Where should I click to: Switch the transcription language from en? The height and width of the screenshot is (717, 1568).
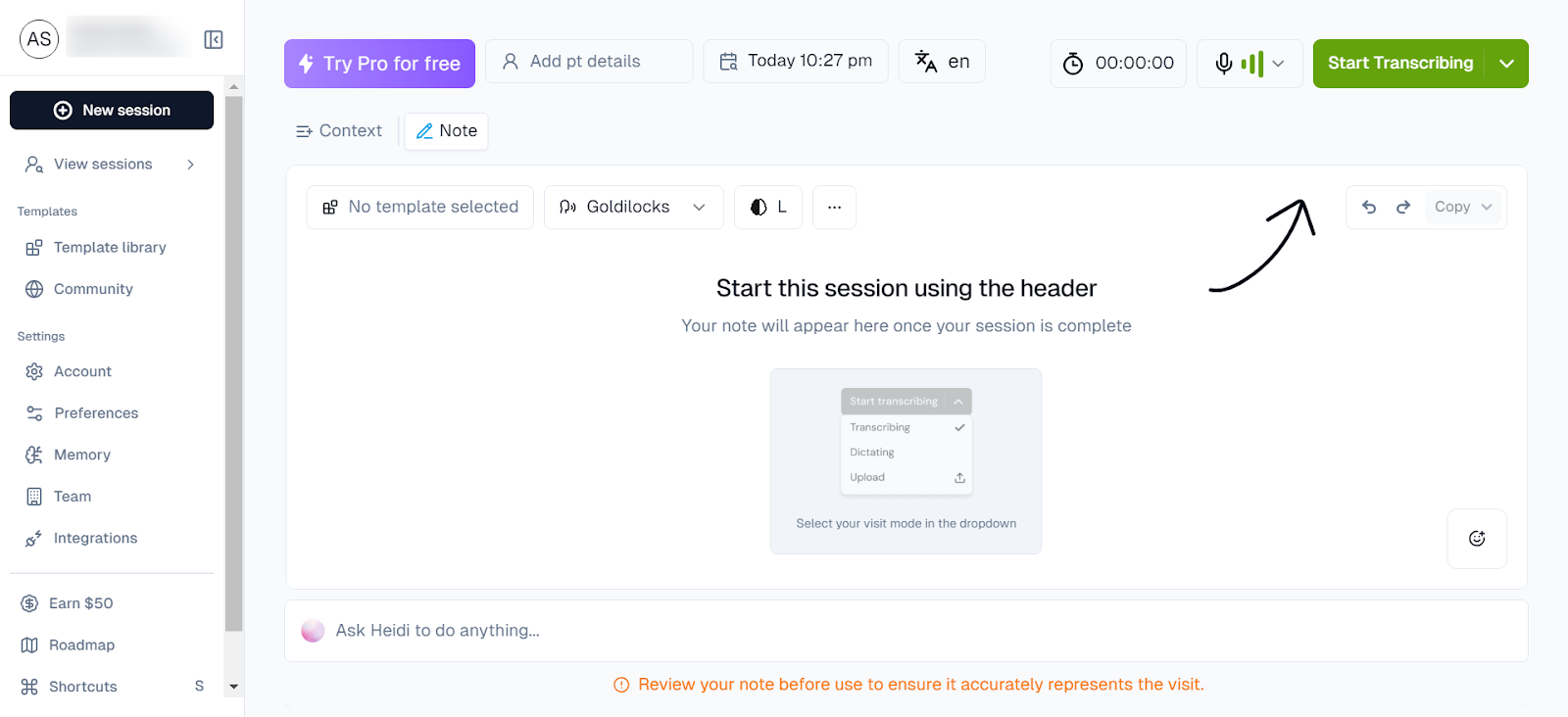pos(941,61)
